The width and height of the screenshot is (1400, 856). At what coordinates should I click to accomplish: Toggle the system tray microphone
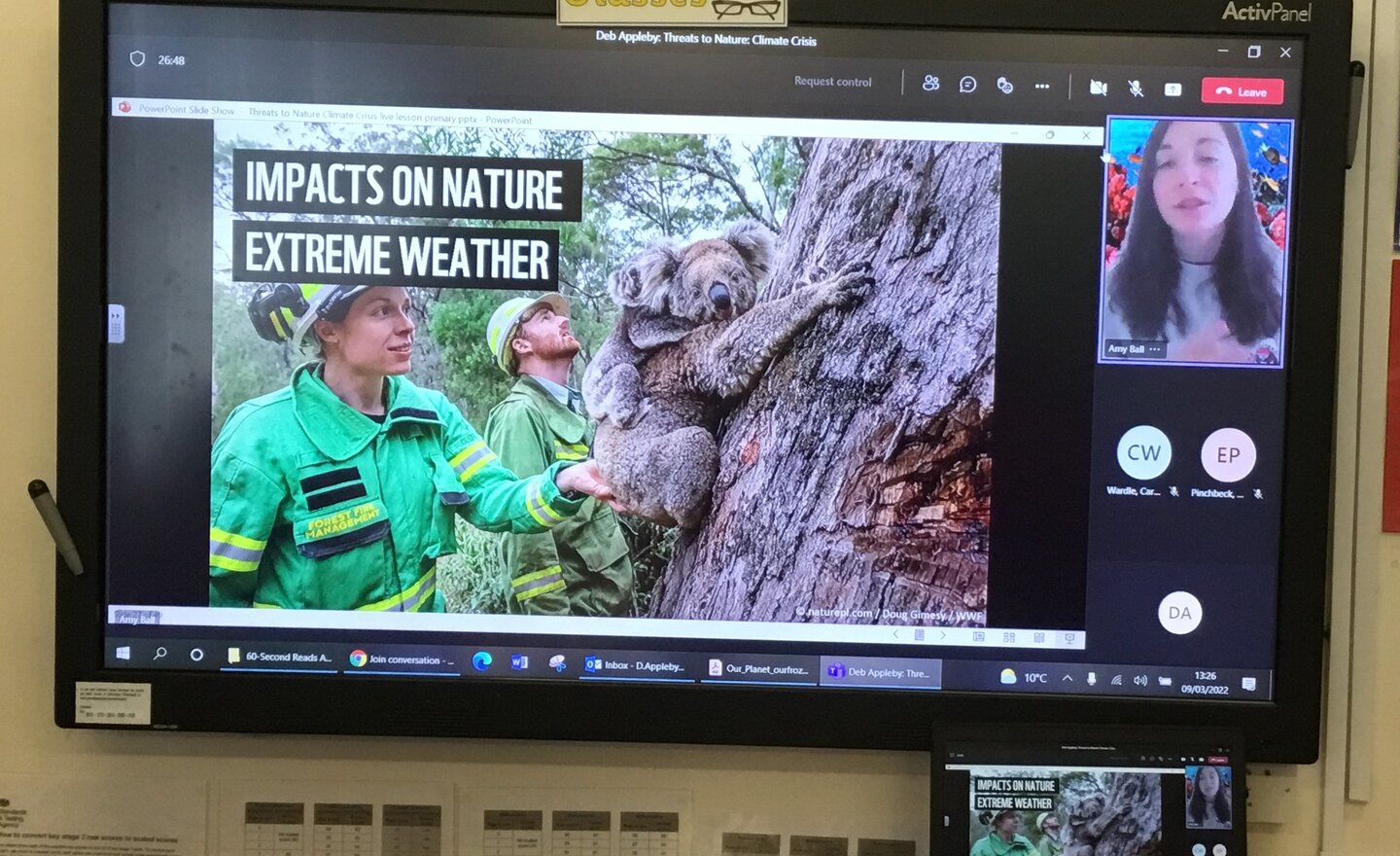(1092, 678)
